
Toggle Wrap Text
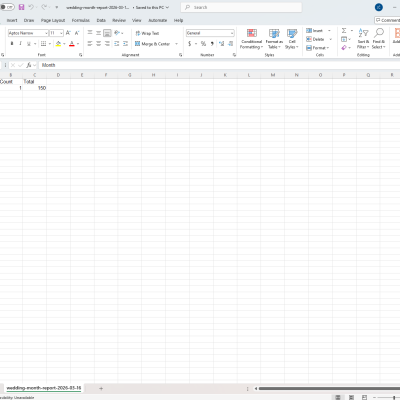pyautogui.click(x=147, y=33)
